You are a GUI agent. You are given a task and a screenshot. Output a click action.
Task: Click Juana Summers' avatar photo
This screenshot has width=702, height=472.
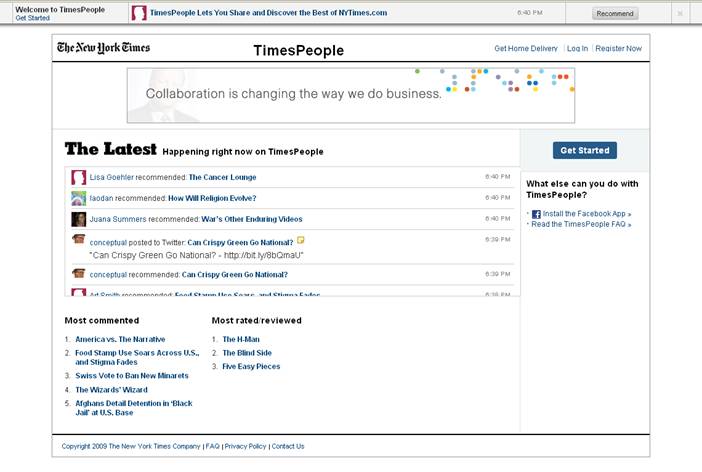tap(79, 219)
